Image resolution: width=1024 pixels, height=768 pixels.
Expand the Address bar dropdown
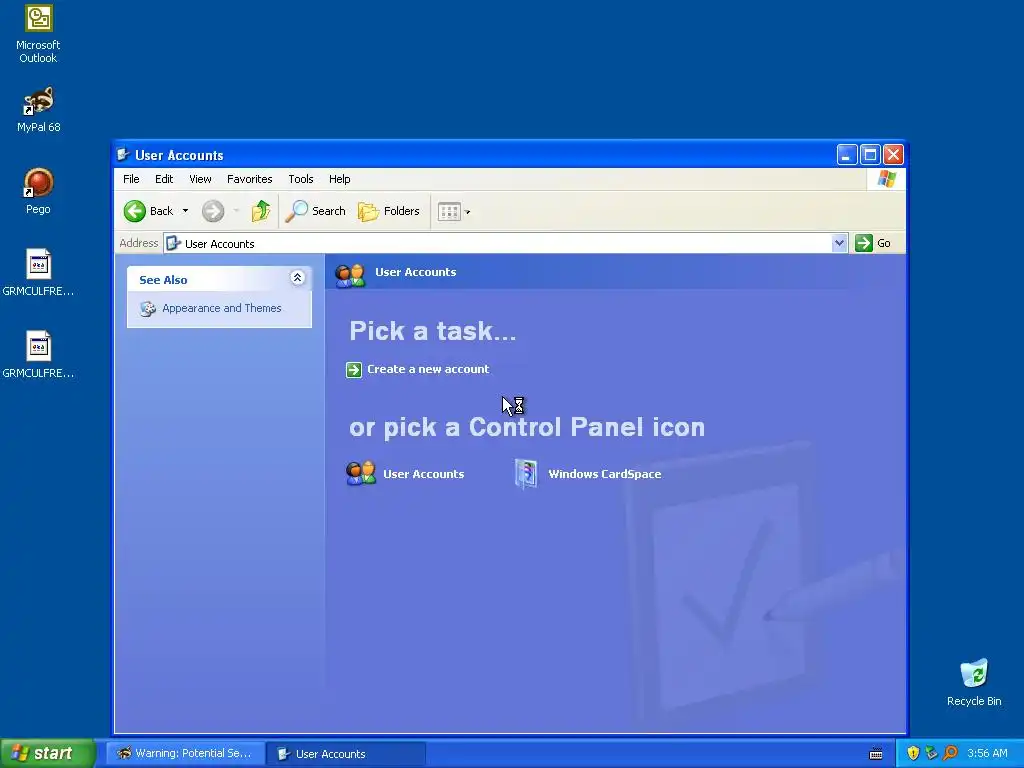(x=839, y=244)
